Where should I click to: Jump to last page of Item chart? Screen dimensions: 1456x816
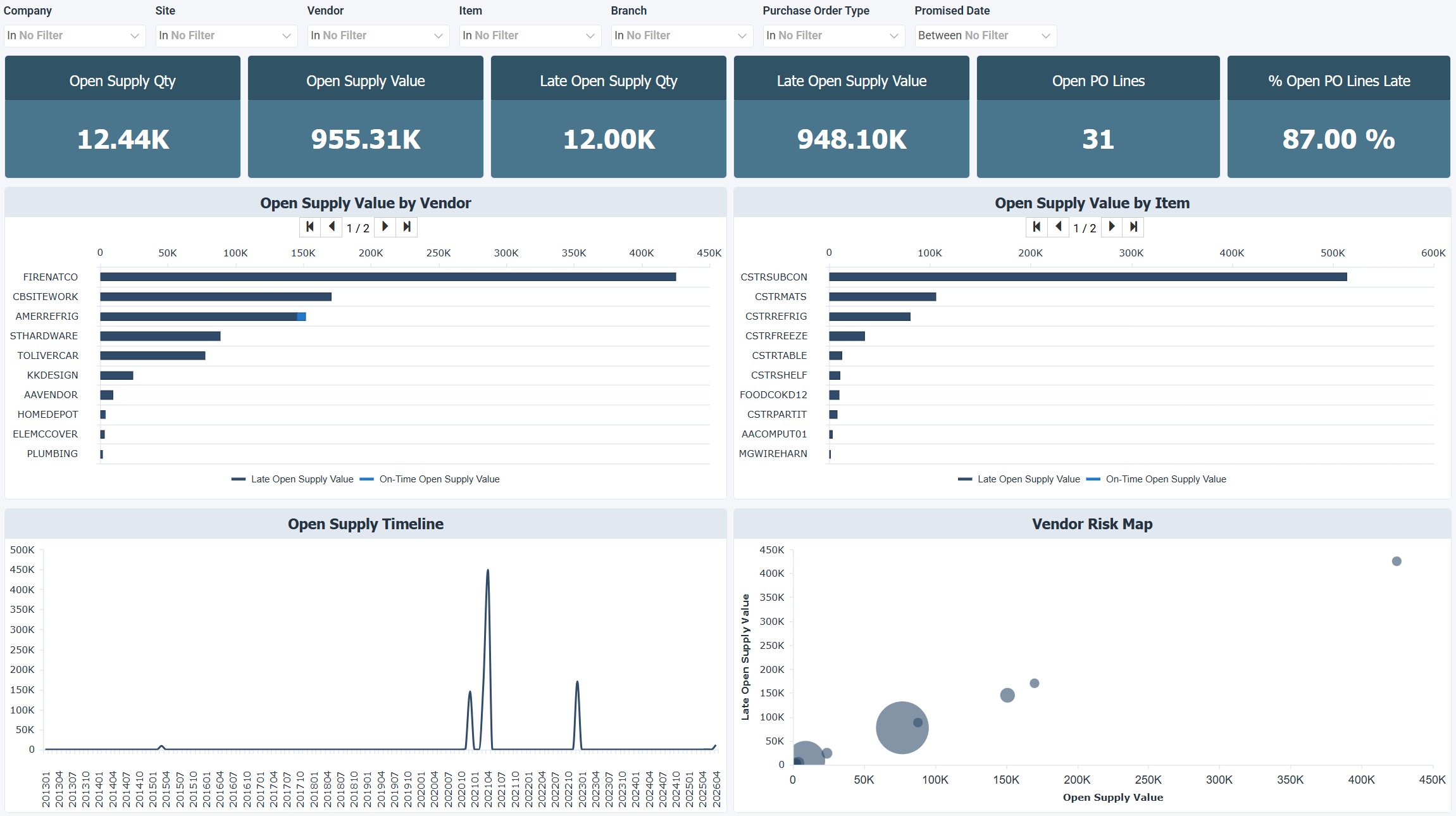tap(1133, 227)
